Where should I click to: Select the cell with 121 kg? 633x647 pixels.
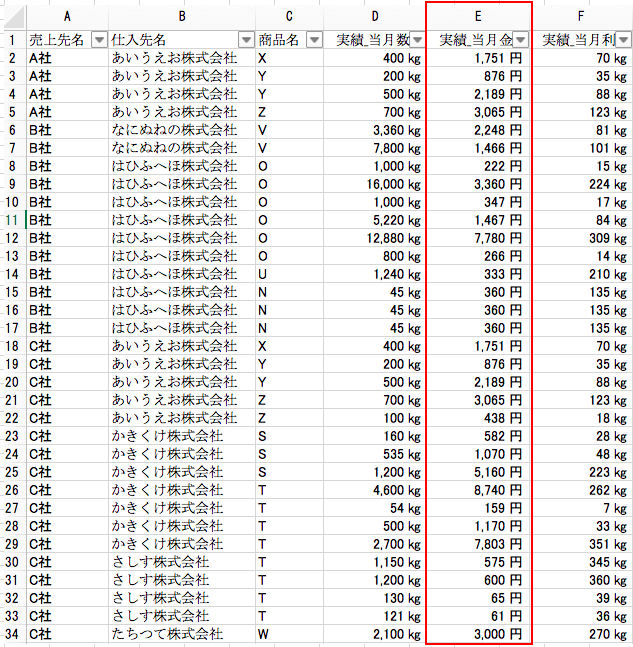375,616
